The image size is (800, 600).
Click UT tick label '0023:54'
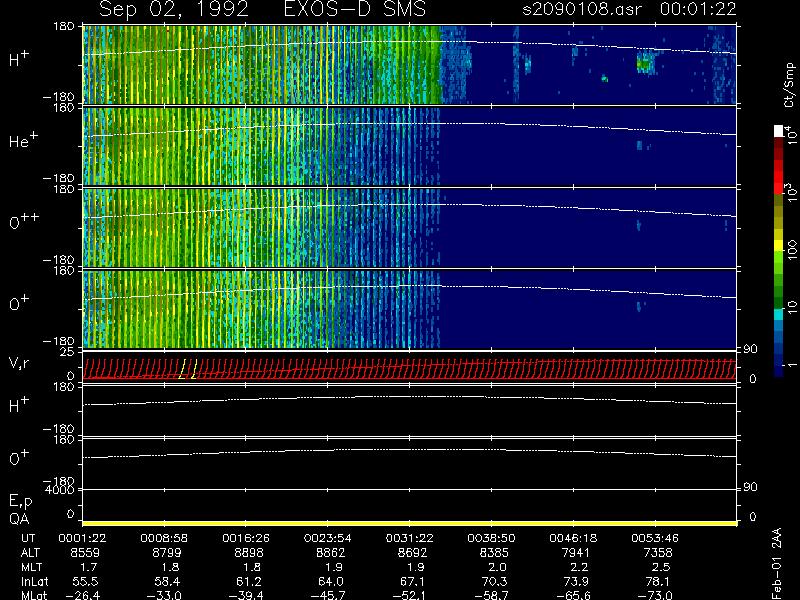click(x=328, y=538)
